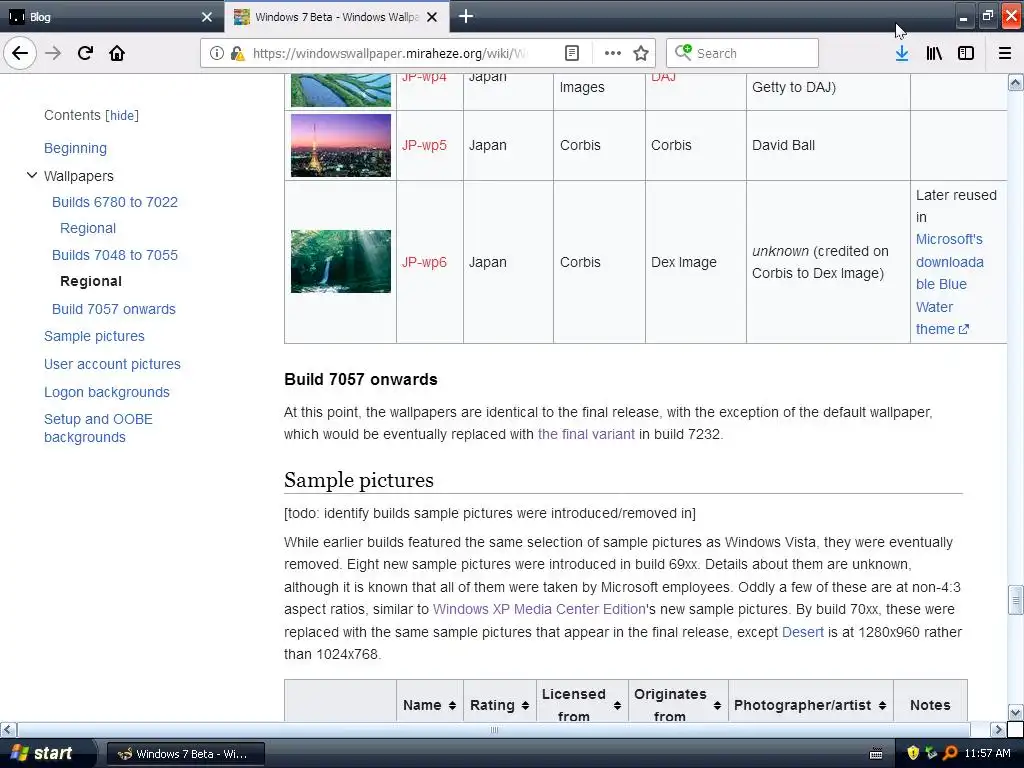The image size is (1024, 768).
Task: Go to Setup and OOBE backgrounds section
Action: pyautogui.click(x=98, y=428)
